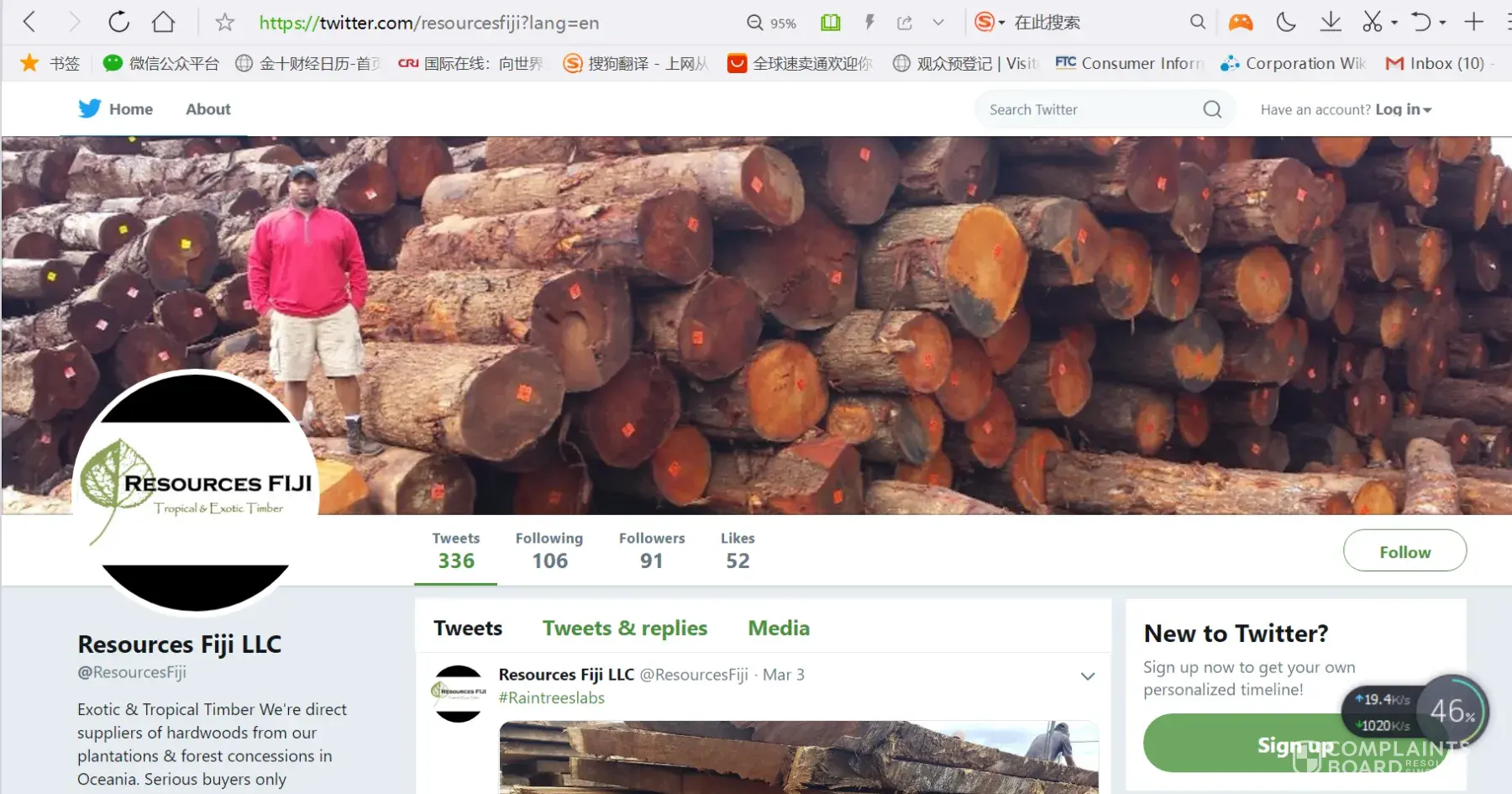Open the tweet's timber slab photo
This screenshot has width=1512, height=794.
point(799,757)
